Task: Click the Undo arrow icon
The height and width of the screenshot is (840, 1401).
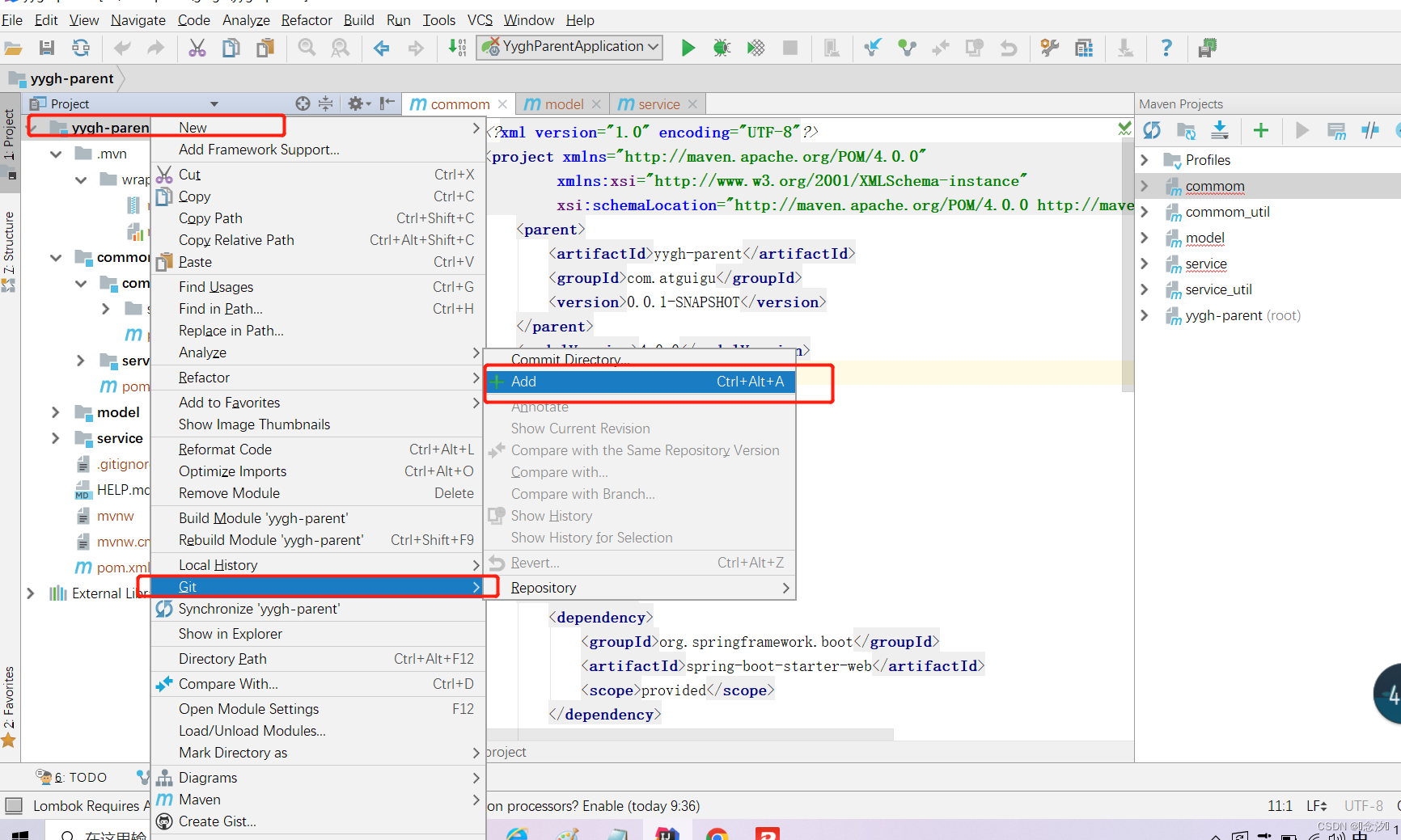Action: click(122, 48)
